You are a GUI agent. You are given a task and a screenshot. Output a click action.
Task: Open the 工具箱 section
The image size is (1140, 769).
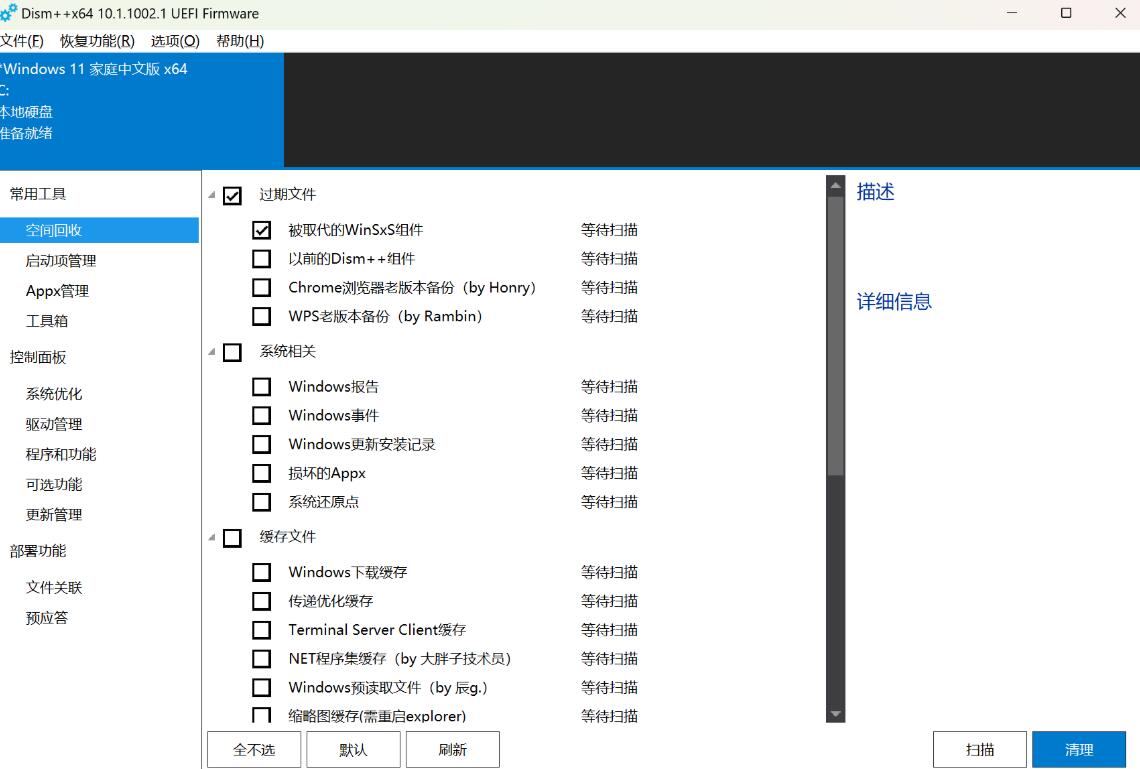coord(47,321)
